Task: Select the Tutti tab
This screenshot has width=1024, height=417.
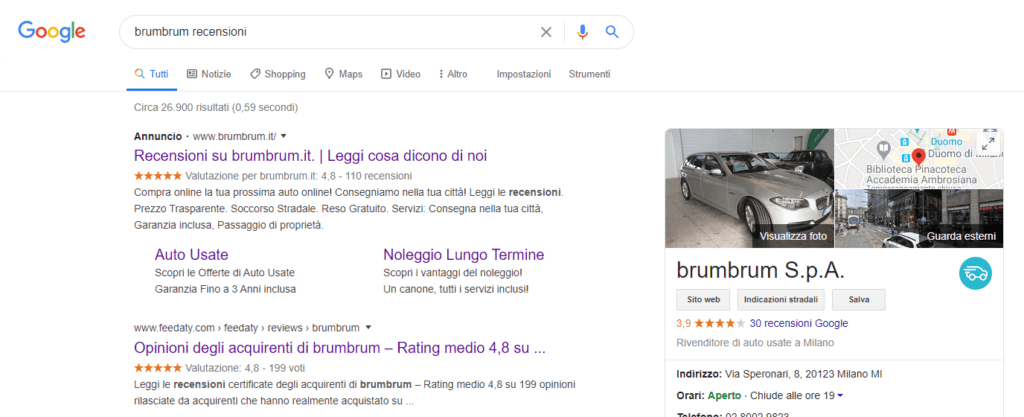Action: (152, 74)
